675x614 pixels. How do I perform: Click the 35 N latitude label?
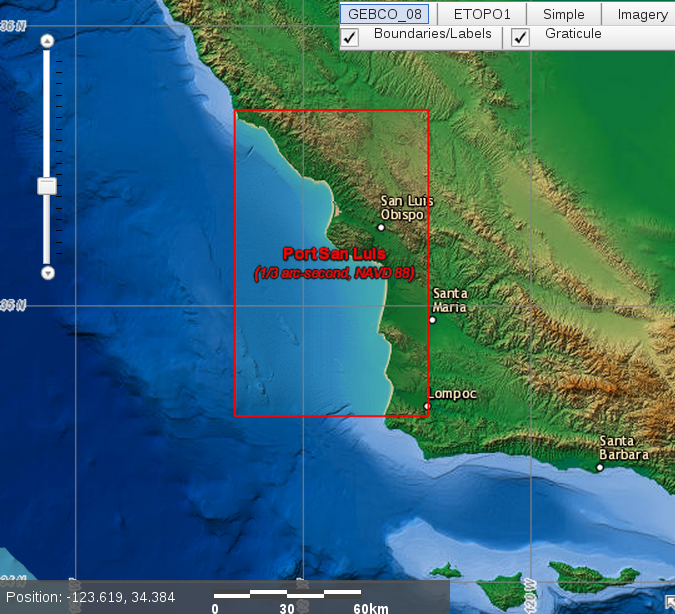pyautogui.click(x=13, y=306)
